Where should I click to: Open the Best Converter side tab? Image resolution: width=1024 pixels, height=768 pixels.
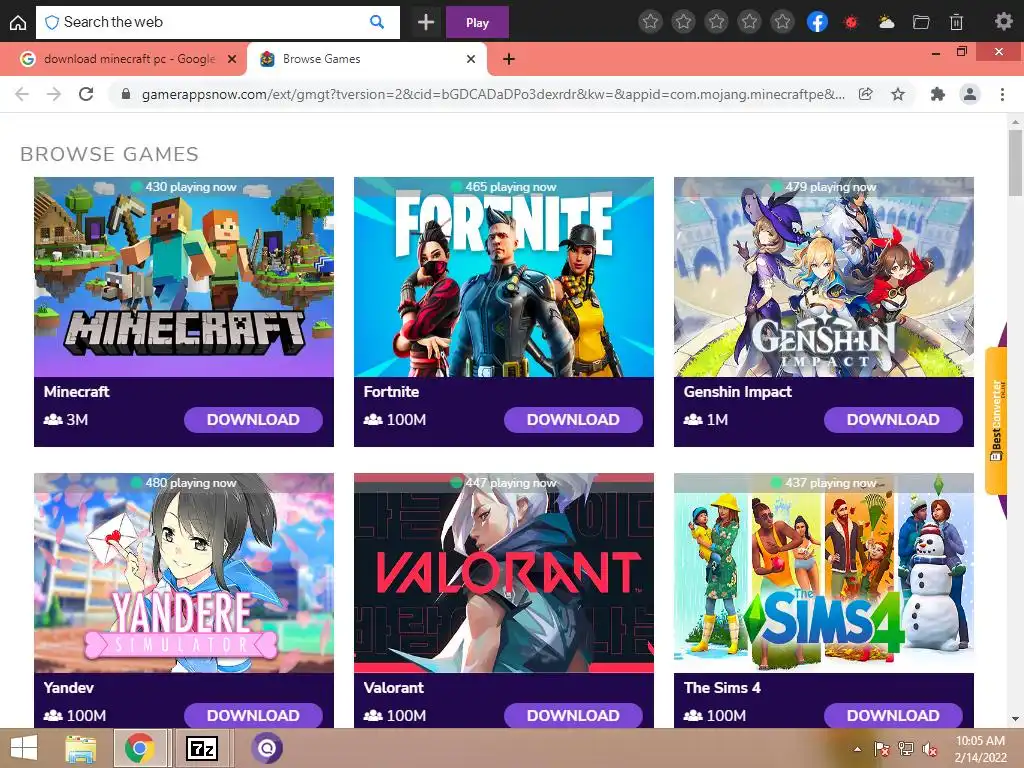[997, 420]
